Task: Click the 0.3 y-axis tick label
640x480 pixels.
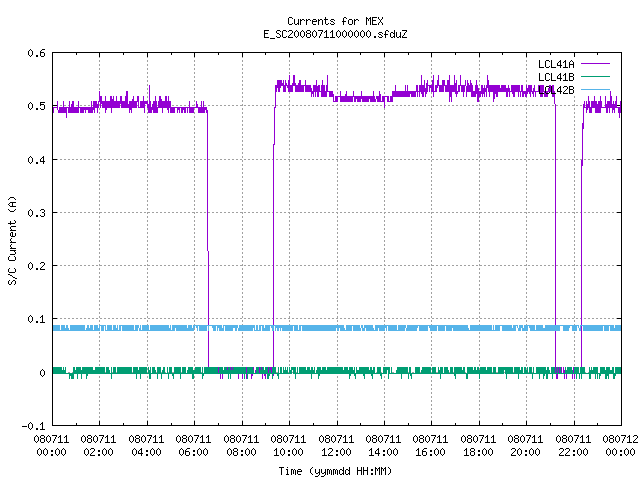Action: point(36,213)
